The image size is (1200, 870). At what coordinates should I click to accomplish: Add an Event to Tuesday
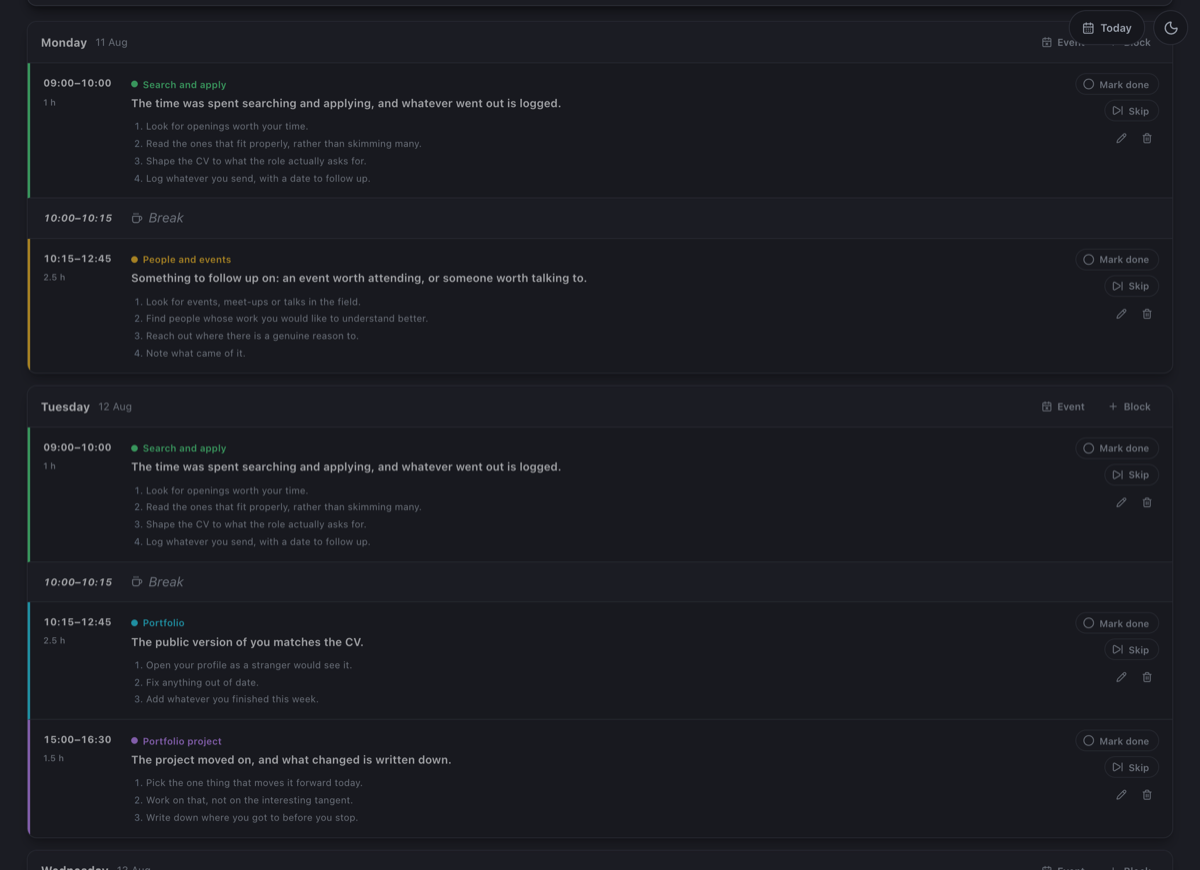click(x=1063, y=407)
